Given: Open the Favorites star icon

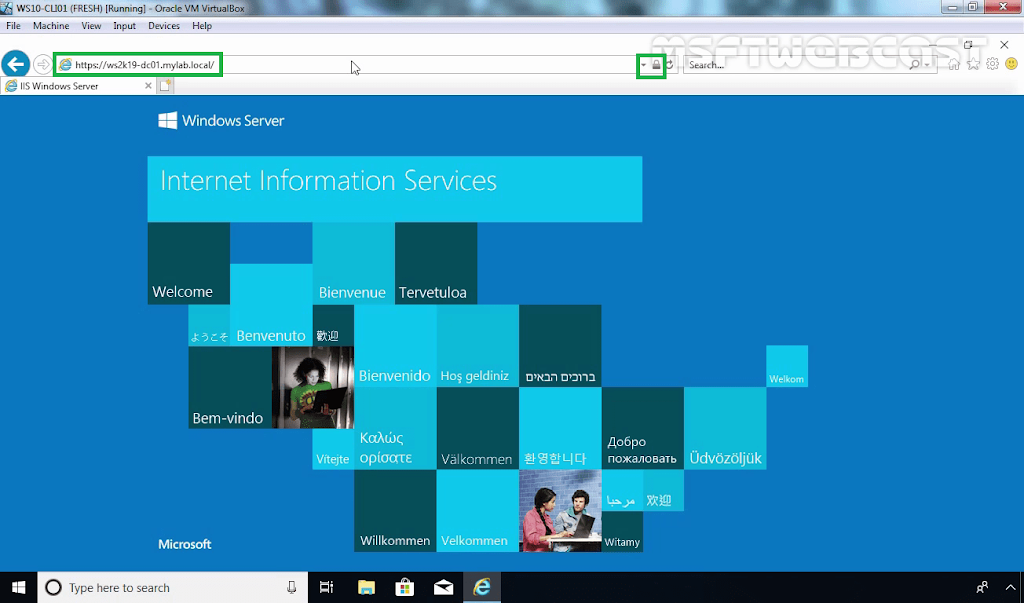Looking at the screenshot, I should click(x=974, y=64).
